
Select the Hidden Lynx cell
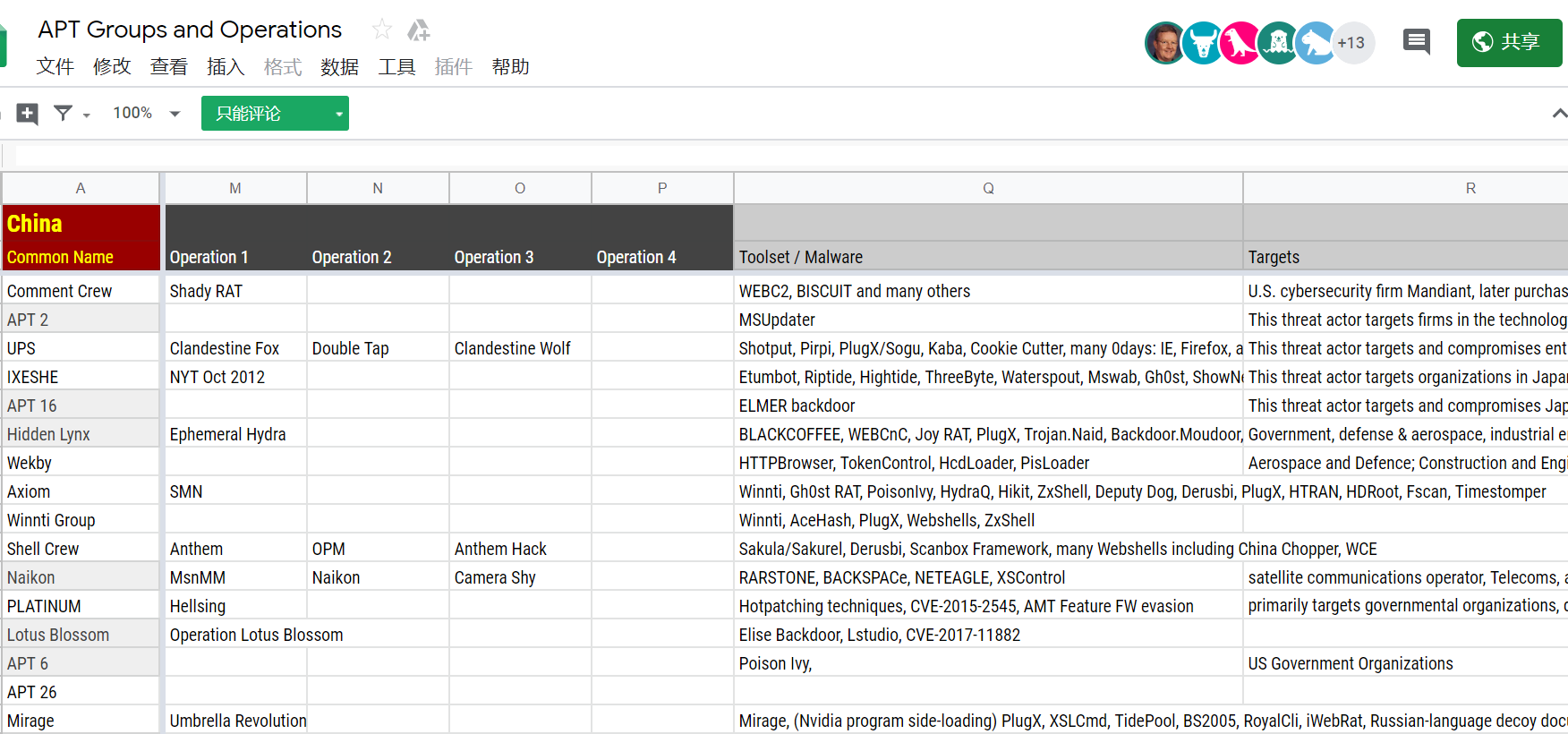coord(81,434)
